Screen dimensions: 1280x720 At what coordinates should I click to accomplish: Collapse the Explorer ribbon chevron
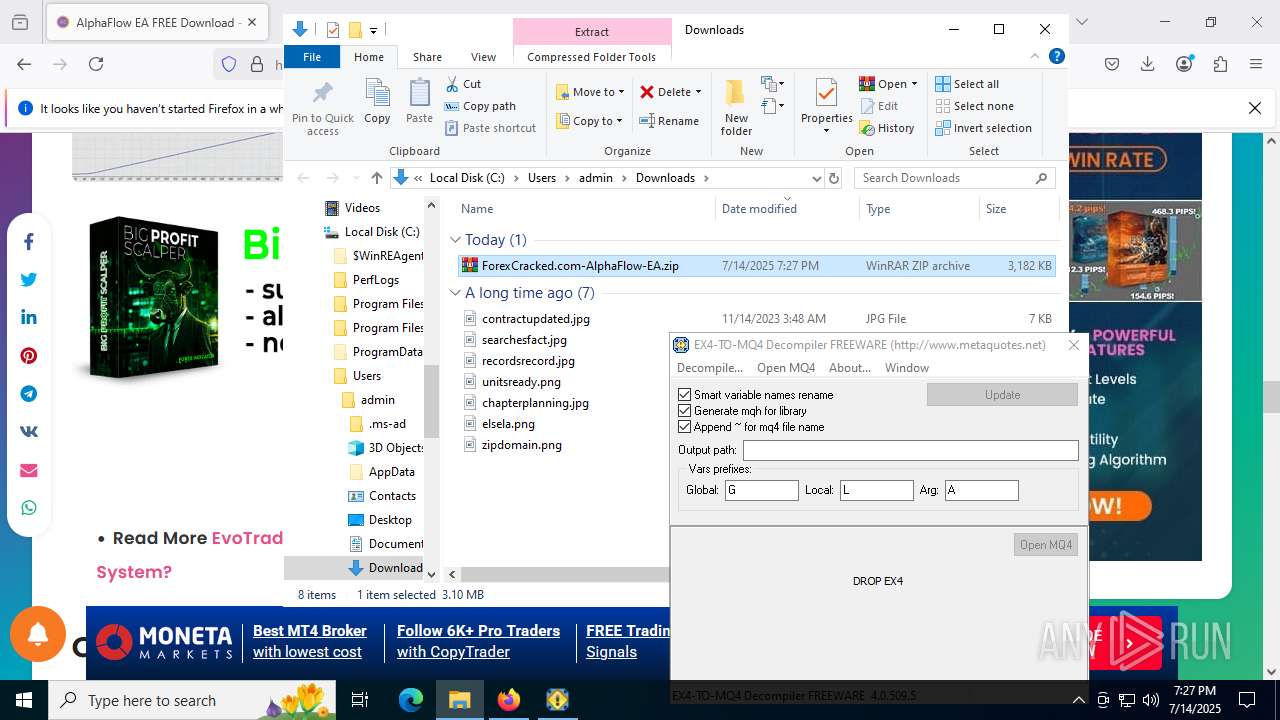point(1036,57)
